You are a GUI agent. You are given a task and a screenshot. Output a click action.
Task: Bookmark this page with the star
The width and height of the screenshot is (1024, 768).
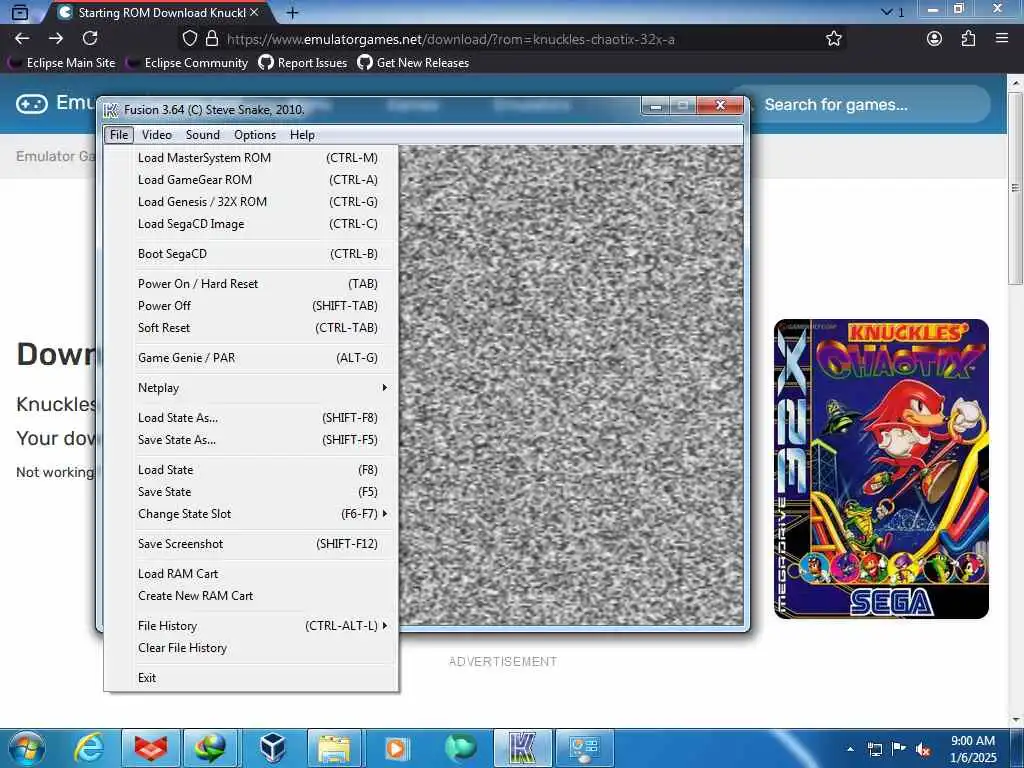click(834, 39)
